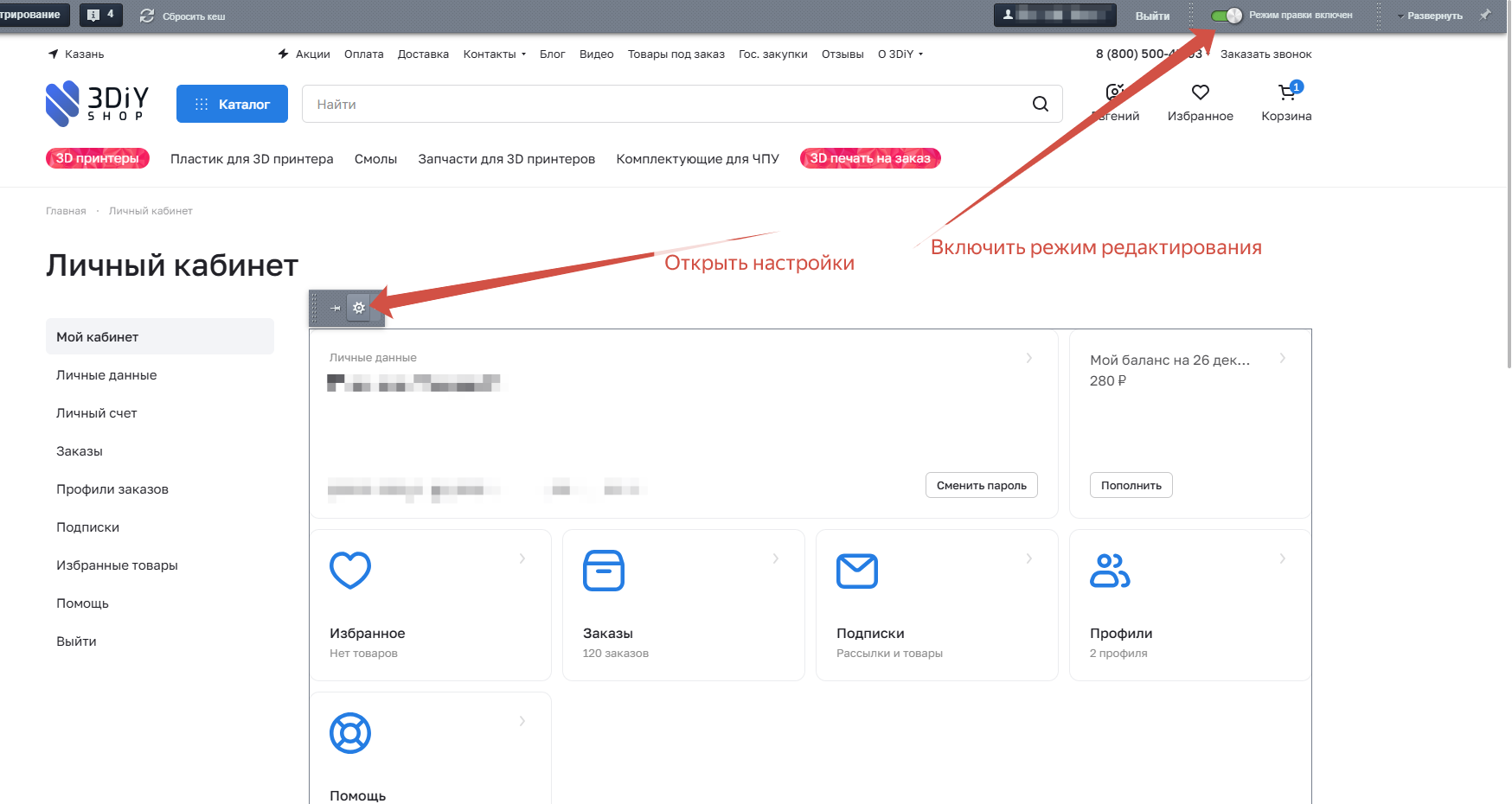Click the Выйти button in admin bar
1512x804 pixels.
point(1152,16)
